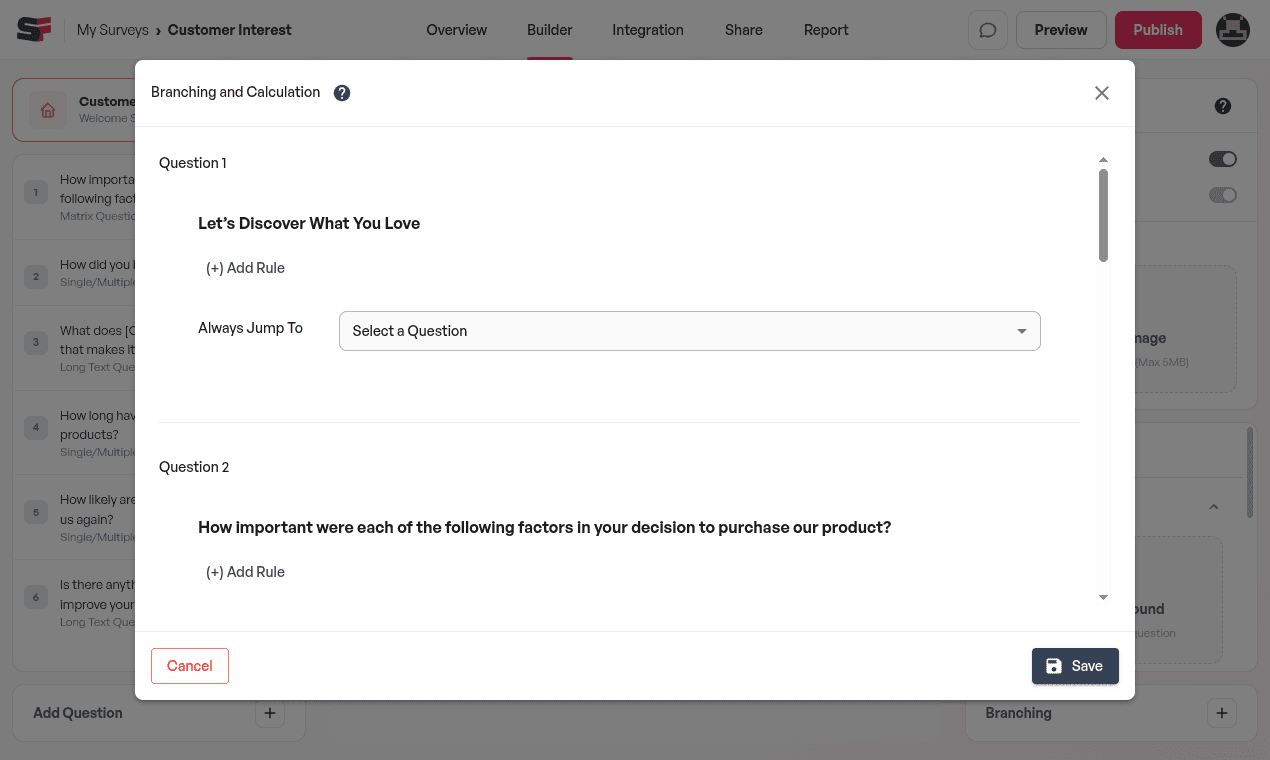Select question number 1 badge in list
The height and width of the screenshot is (760, 1270).
pos(36,192)
